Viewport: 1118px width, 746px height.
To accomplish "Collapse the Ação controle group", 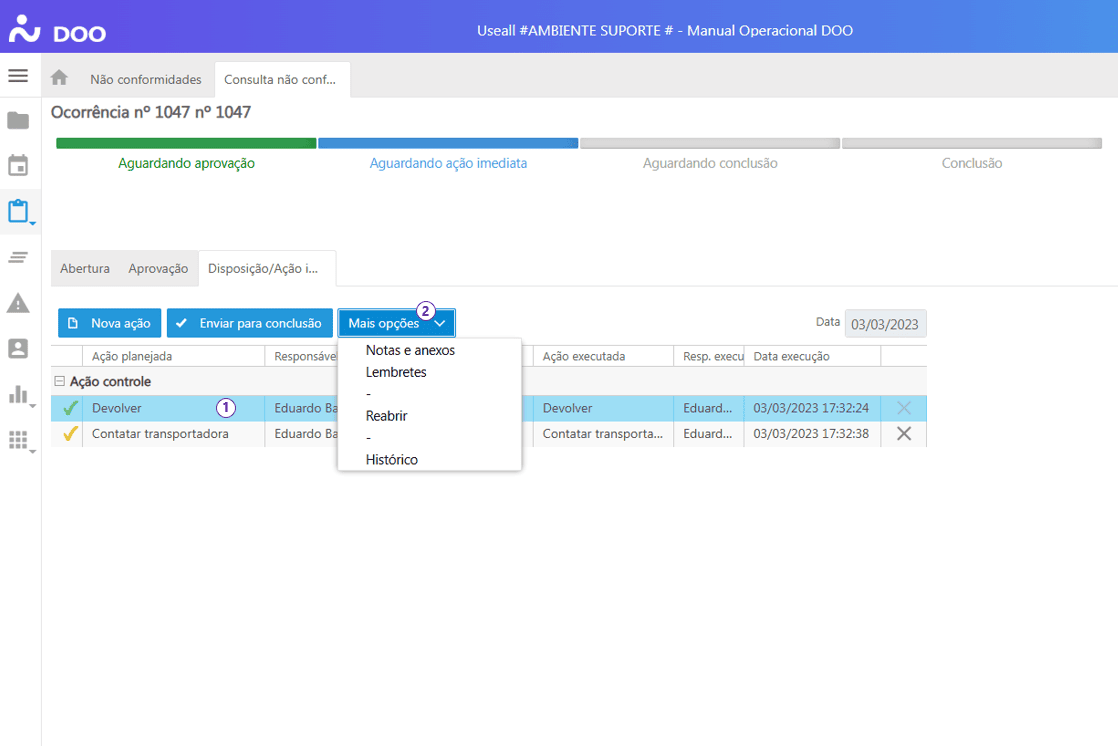I will coord(59,382).
